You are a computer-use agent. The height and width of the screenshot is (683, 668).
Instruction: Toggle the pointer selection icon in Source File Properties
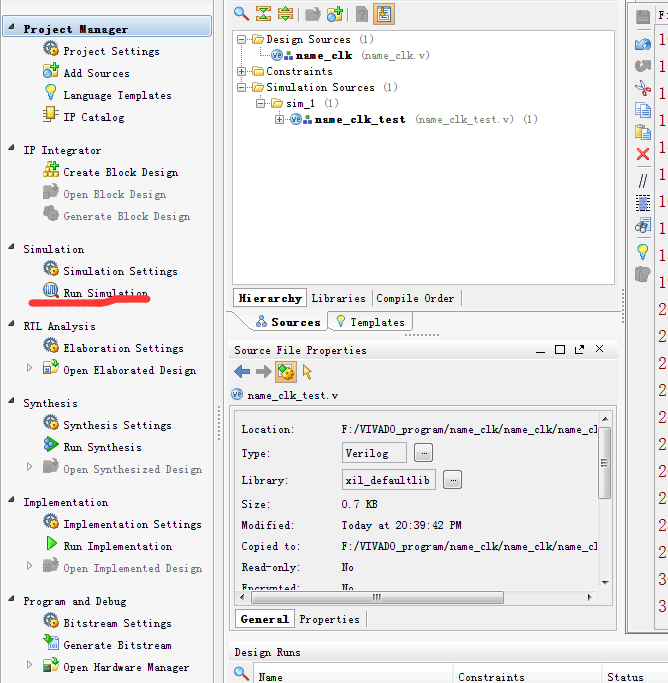click(x=307, y=372)
